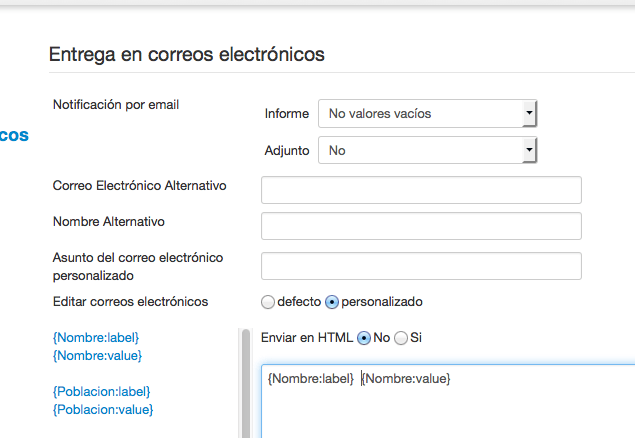Select the defecto radio button
Image resolution: width=635 pixels, height=438 pixels.
click(268, 302)
